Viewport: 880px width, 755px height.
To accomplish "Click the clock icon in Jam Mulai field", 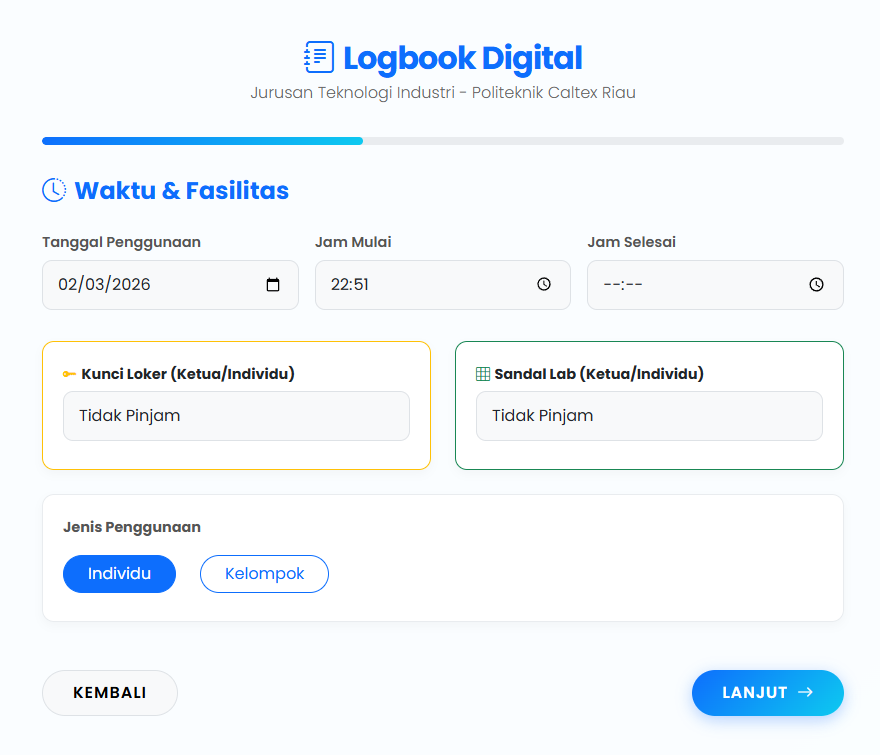I will click(x=542, y=284).
